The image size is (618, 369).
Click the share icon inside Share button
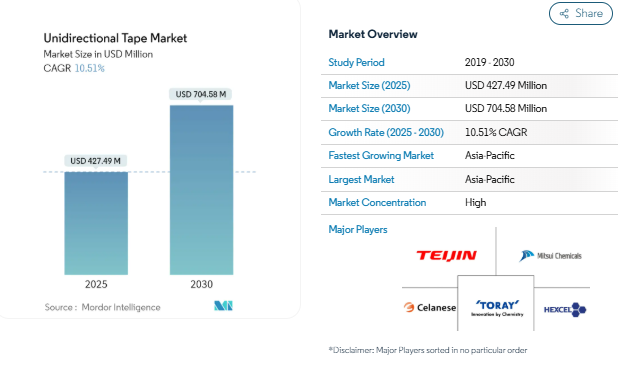[x=564, y=14]
